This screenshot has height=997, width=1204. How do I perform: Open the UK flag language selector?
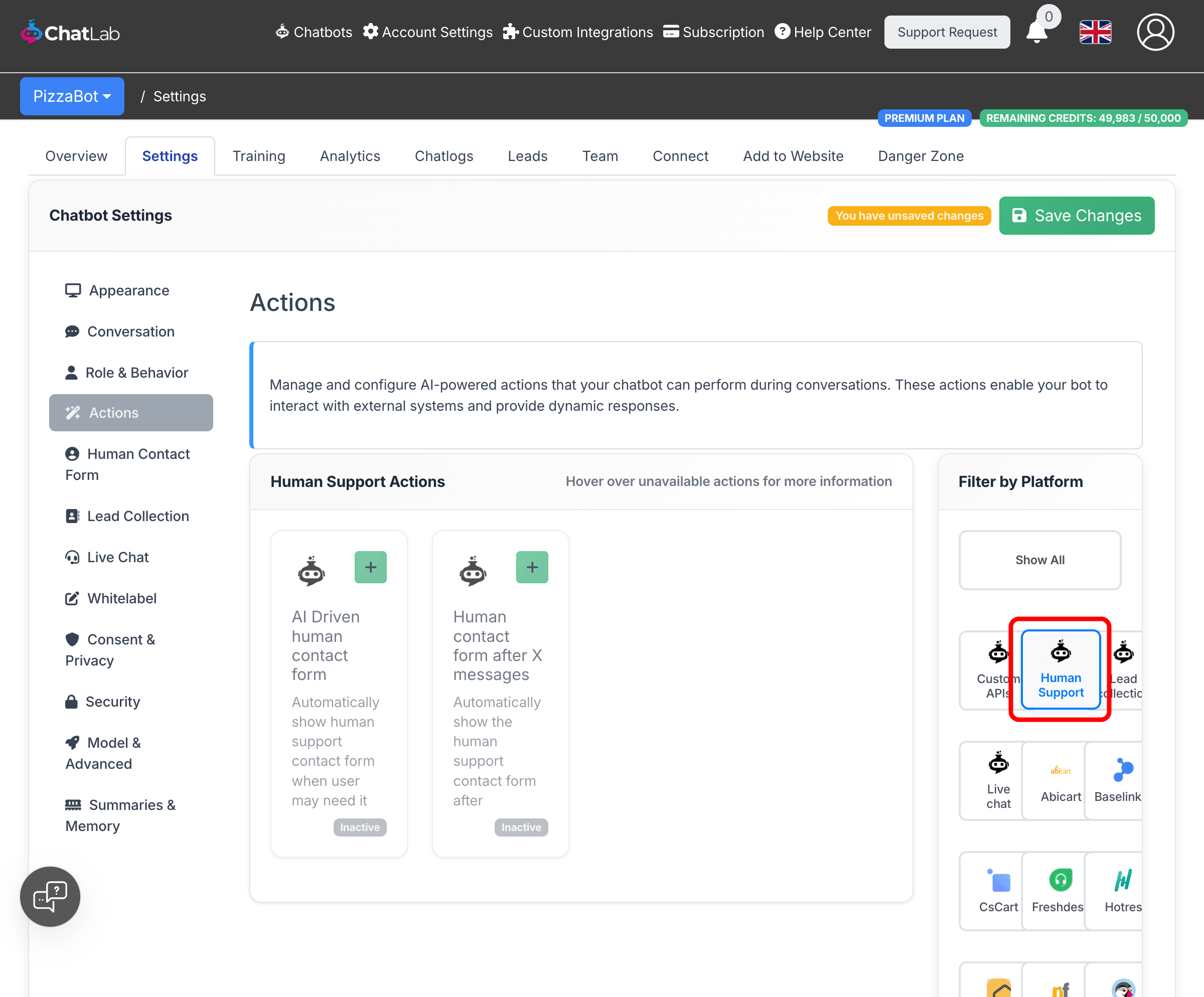coord(1095,32)
